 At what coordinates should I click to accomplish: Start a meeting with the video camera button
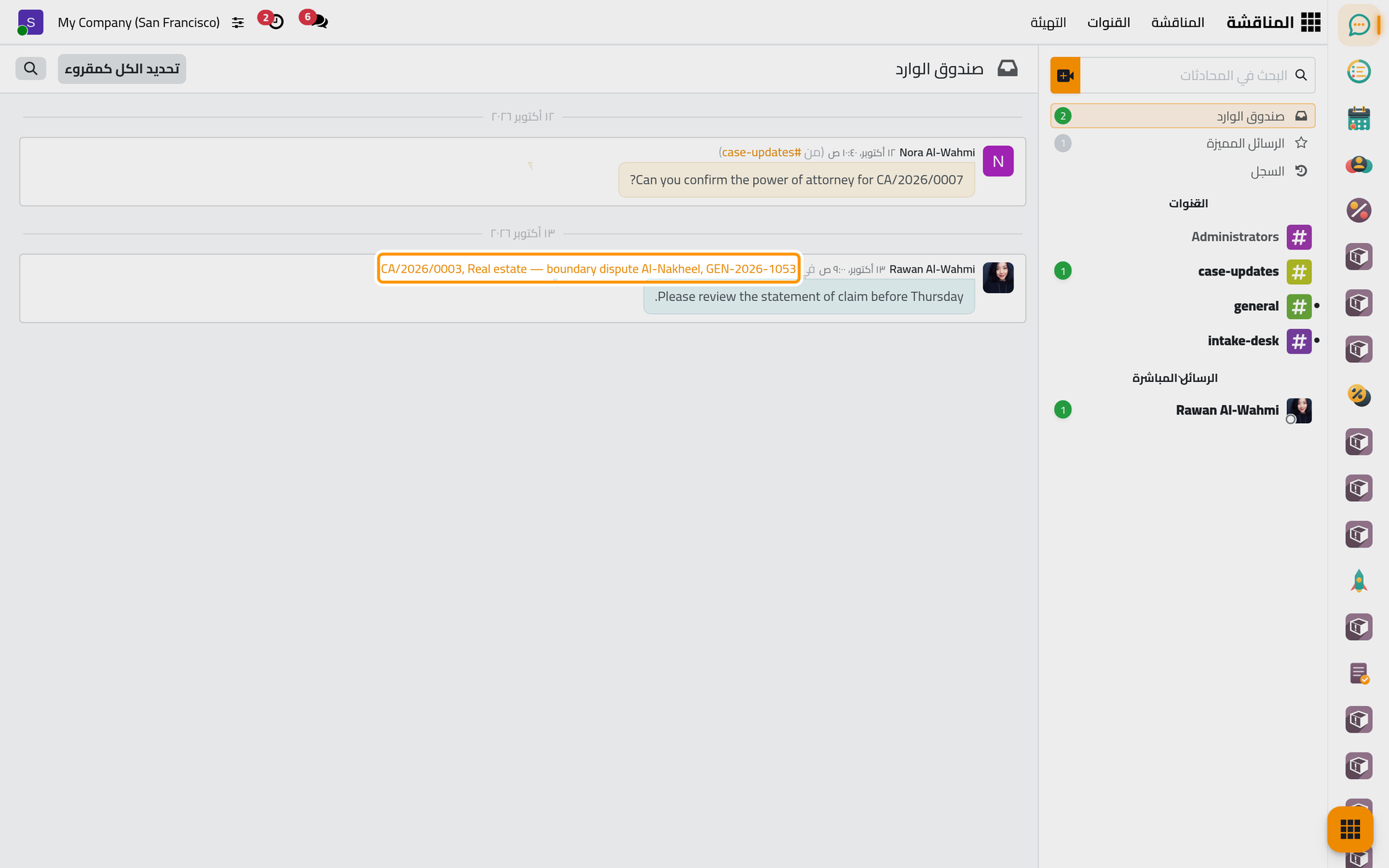[1065, 75]
